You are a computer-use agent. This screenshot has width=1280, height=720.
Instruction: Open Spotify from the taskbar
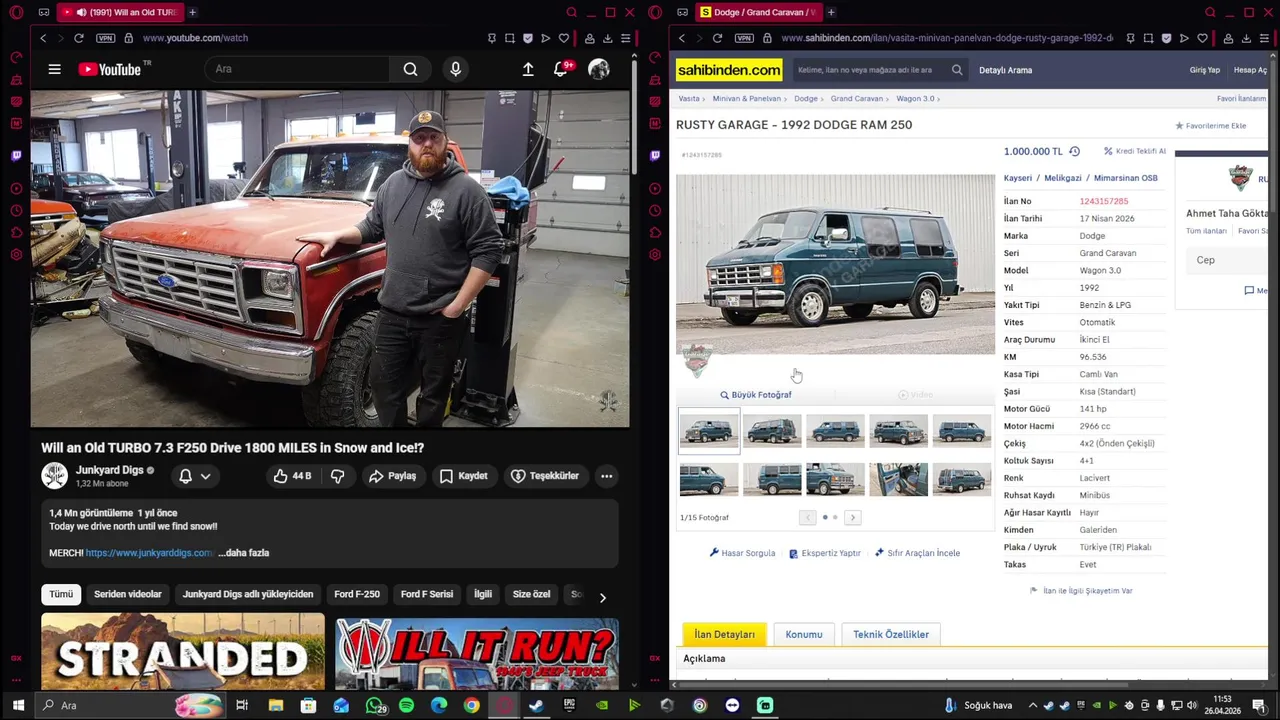(x=406, y=706)
